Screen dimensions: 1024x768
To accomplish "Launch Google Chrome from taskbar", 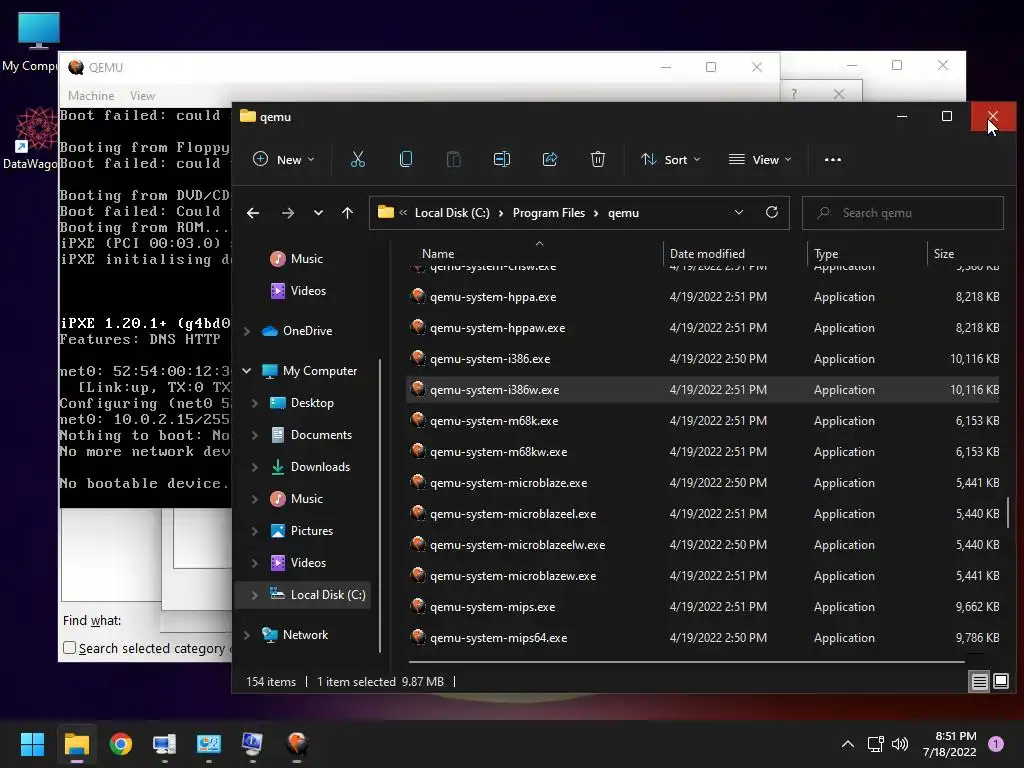I will (x=121, y=744).
